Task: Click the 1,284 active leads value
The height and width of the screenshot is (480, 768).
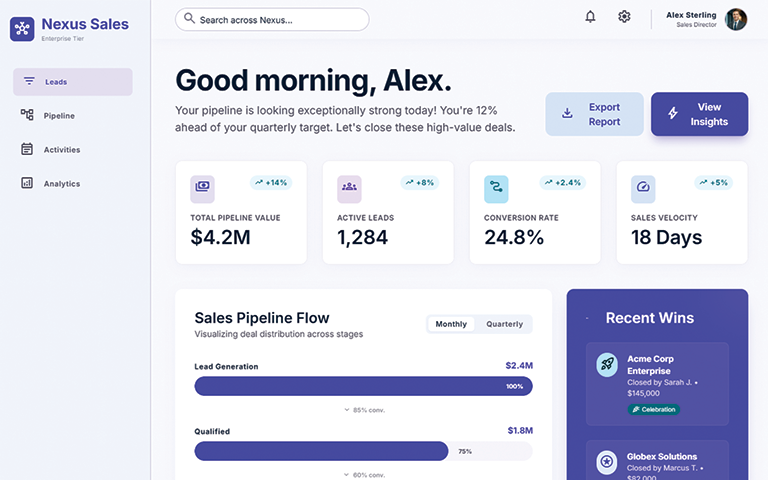Action: coord(362,238)
